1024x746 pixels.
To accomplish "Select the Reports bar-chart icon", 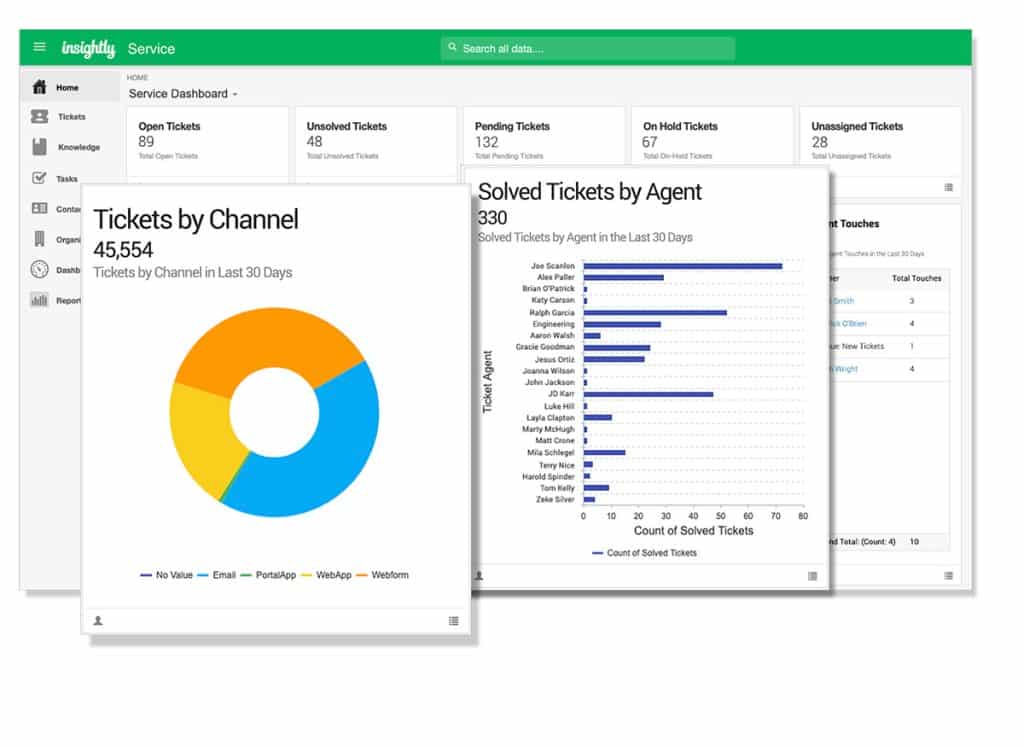I will 40,300.
